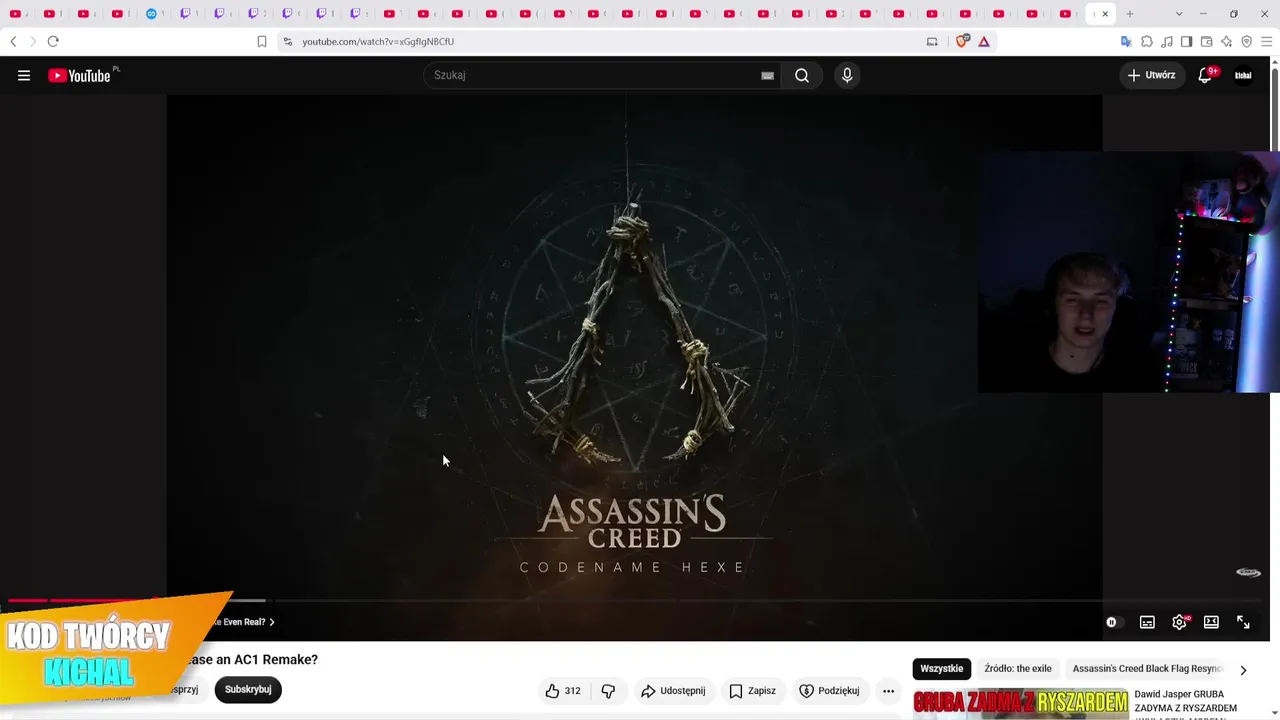Image resolution: width=1280 pixels, height=720 pixels.
Task: Select the 'Źródło: the exile' chip
Action: click(1018, 669)
